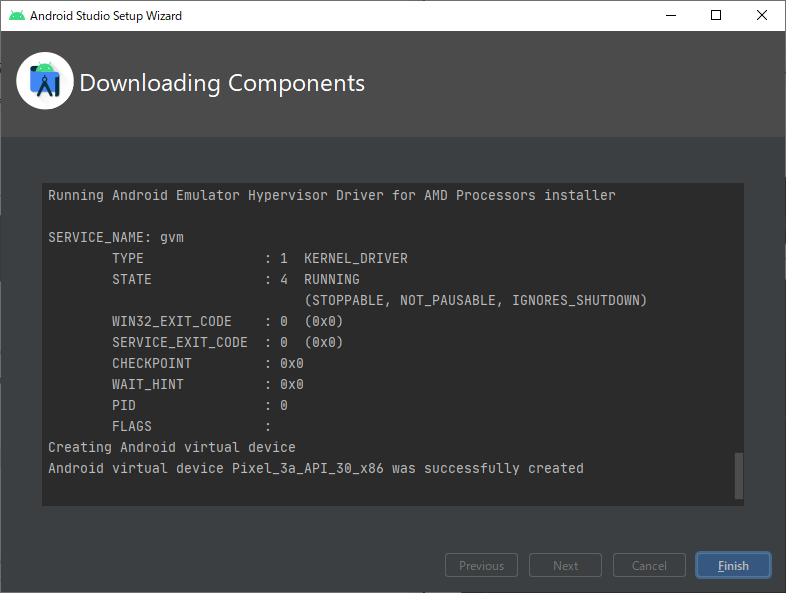
Task: Click the greyed-out Next button
Action: [x=565, y=566]
